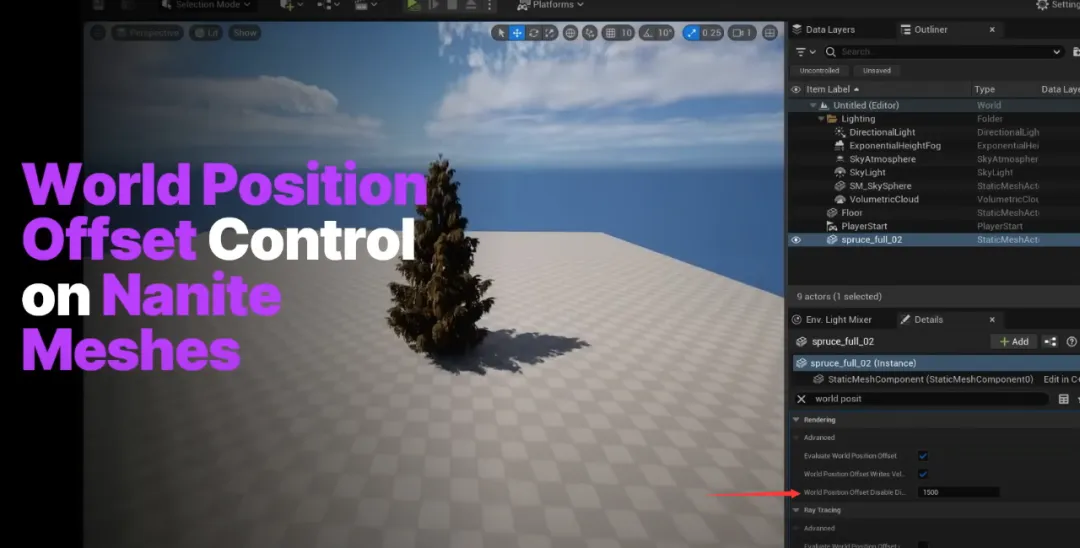
Task: Select the arrow select-objects tool in viewport
Action: pos(501,32)
